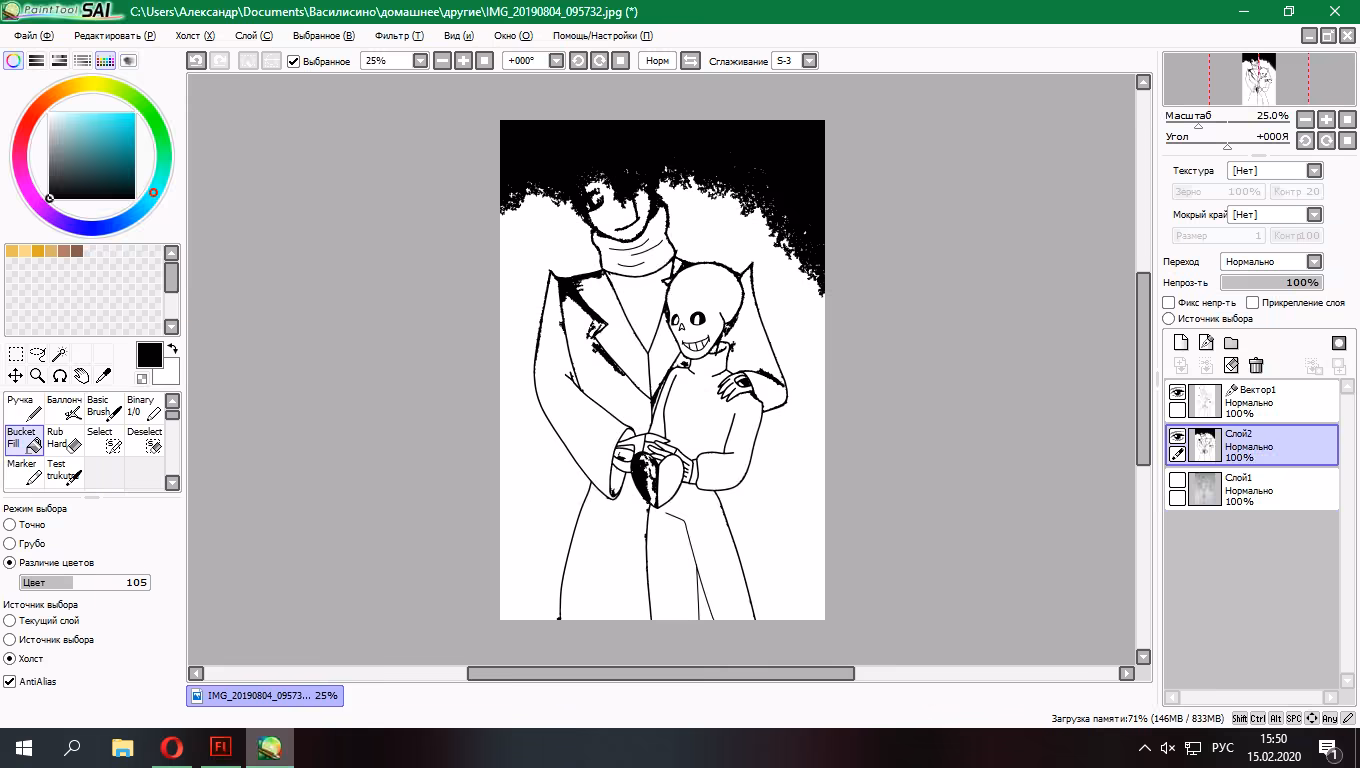Open the rotation angle dropdown
Image resolution: width=1360 pixels, height=768 pixels.
pos(557,61)
